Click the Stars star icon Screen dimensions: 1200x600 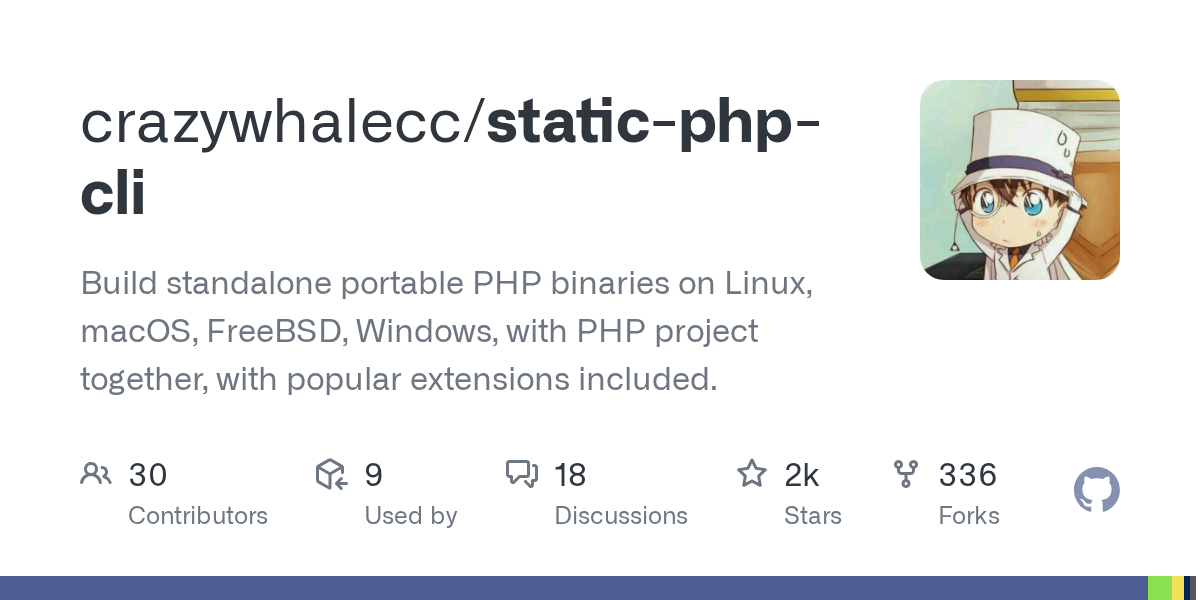[x=751, y=474]
